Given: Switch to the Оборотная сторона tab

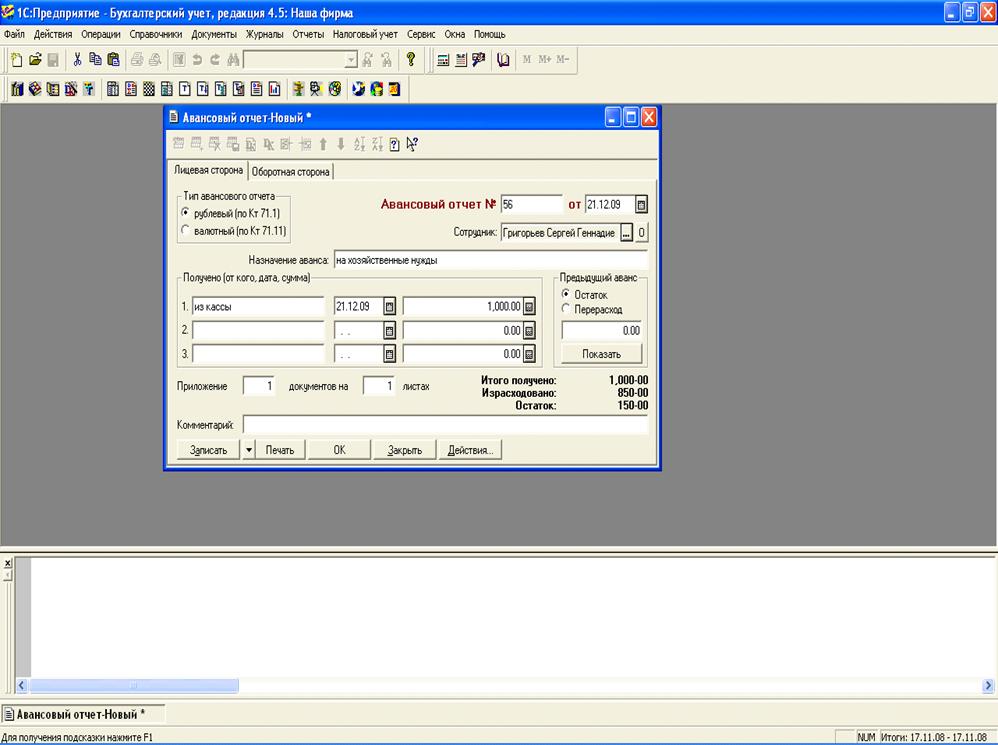Looking at the screenshot, I should 290,172.
